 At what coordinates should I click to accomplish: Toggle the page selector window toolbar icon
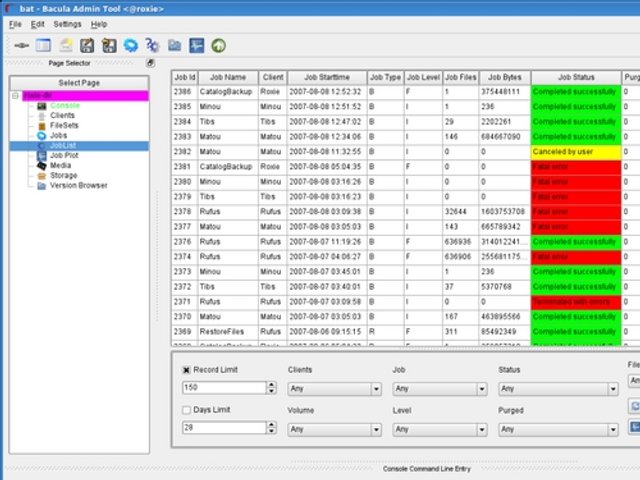click(x=43, y=45)
